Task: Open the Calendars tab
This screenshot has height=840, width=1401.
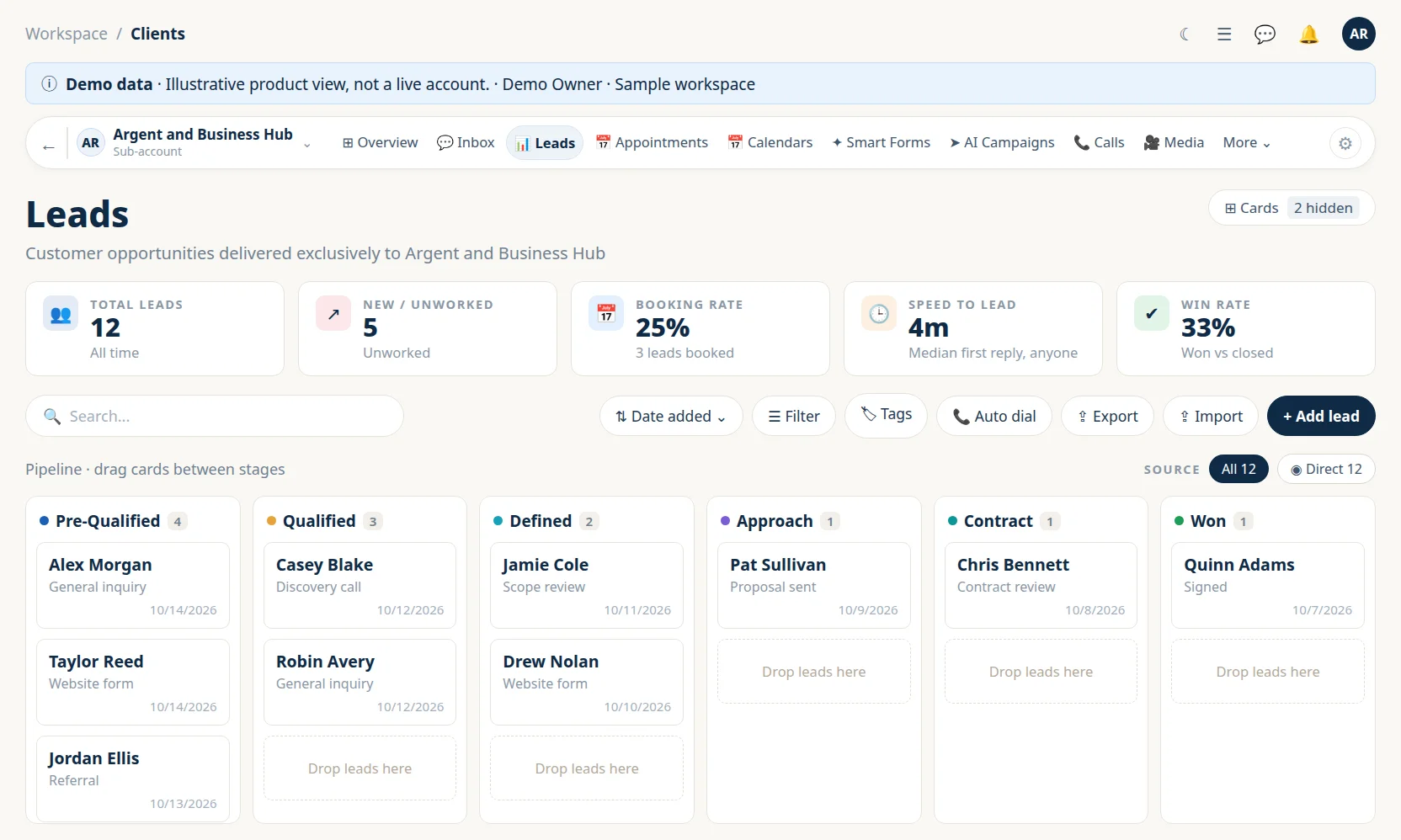Action: pyautogui.click(x=770, y=143)
